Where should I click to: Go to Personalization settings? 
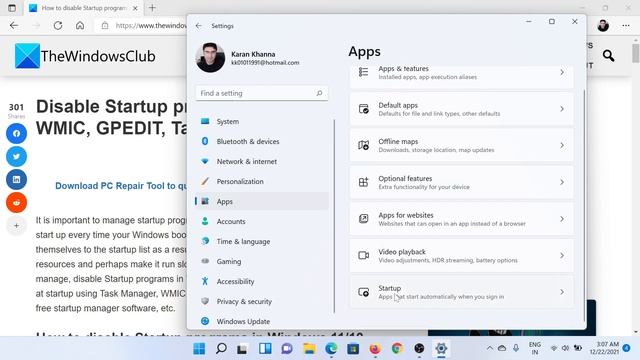click(261, 181)
